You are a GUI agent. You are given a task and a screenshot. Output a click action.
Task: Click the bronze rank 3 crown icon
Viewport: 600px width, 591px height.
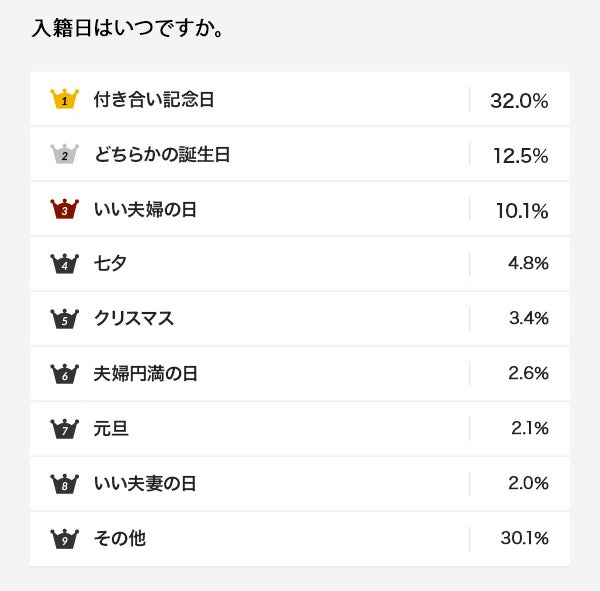click(64, 209)
